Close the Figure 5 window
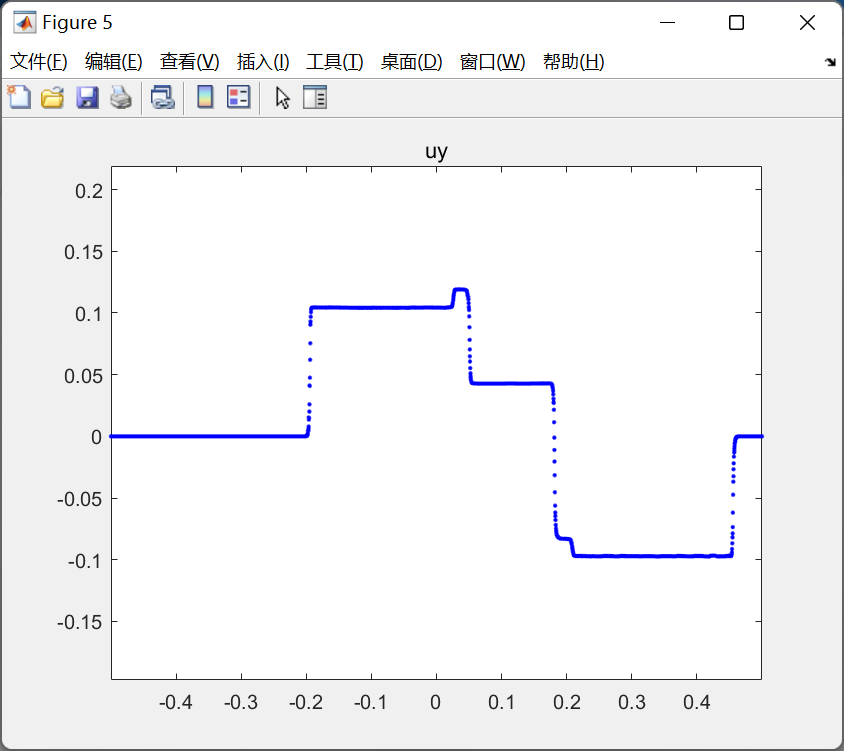This screenshot has height=751, width=844. (807, 23)
